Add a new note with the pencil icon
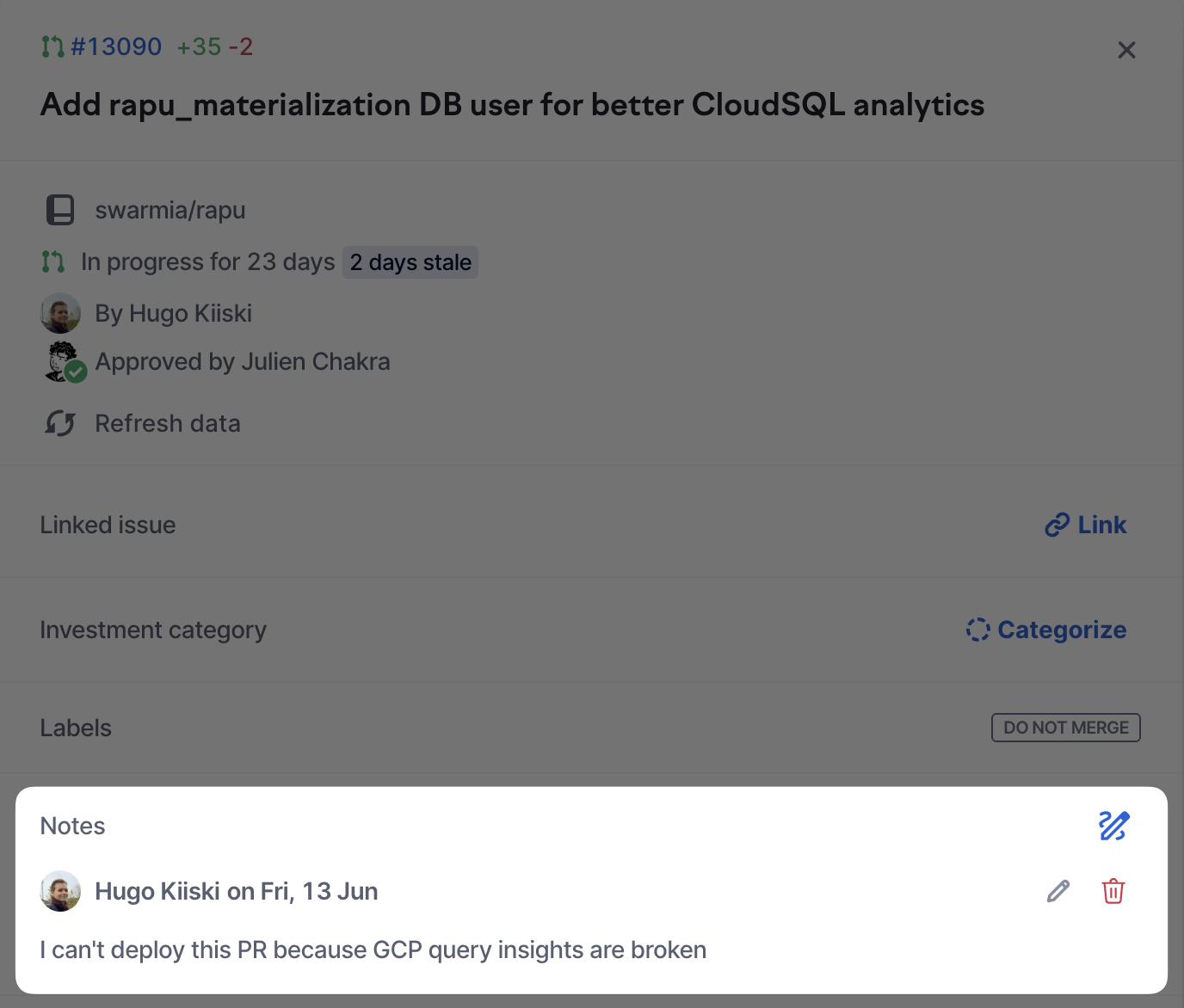The width and height of the screenshot is (1184, 1008). point(1113,826)
